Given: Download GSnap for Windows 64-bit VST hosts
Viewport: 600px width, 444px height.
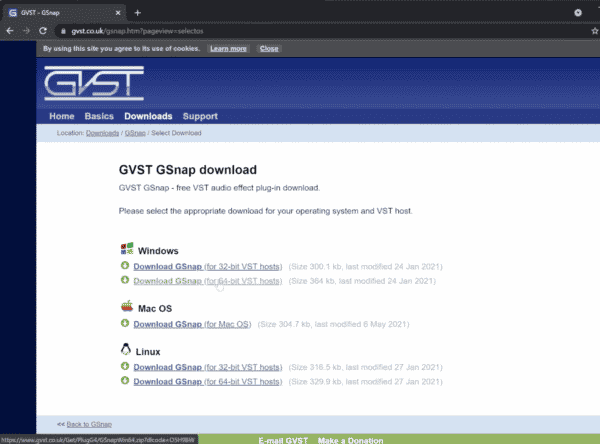Looking at the screenshot, I should (208, 281).
